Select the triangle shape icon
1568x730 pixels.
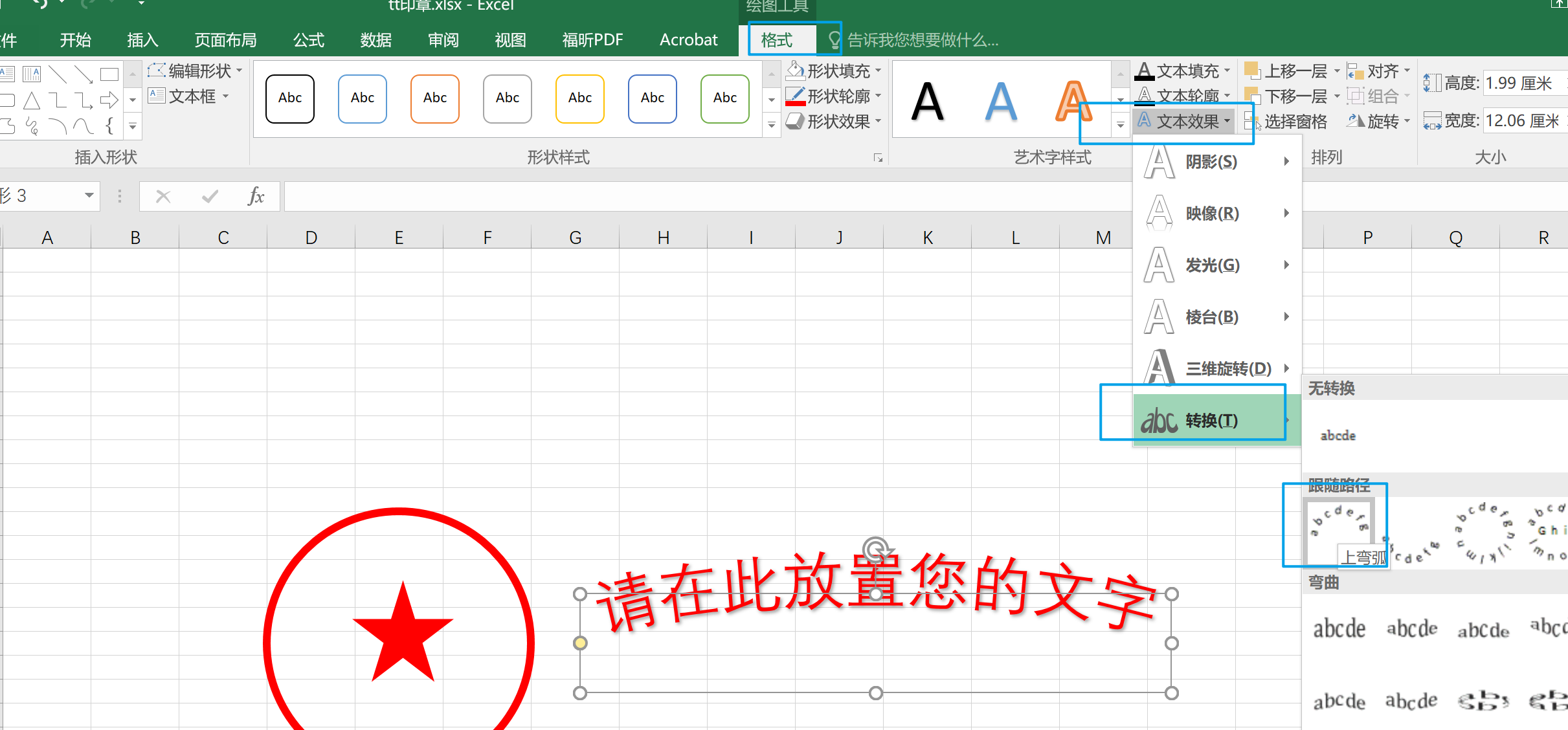(x=32, y=100)
